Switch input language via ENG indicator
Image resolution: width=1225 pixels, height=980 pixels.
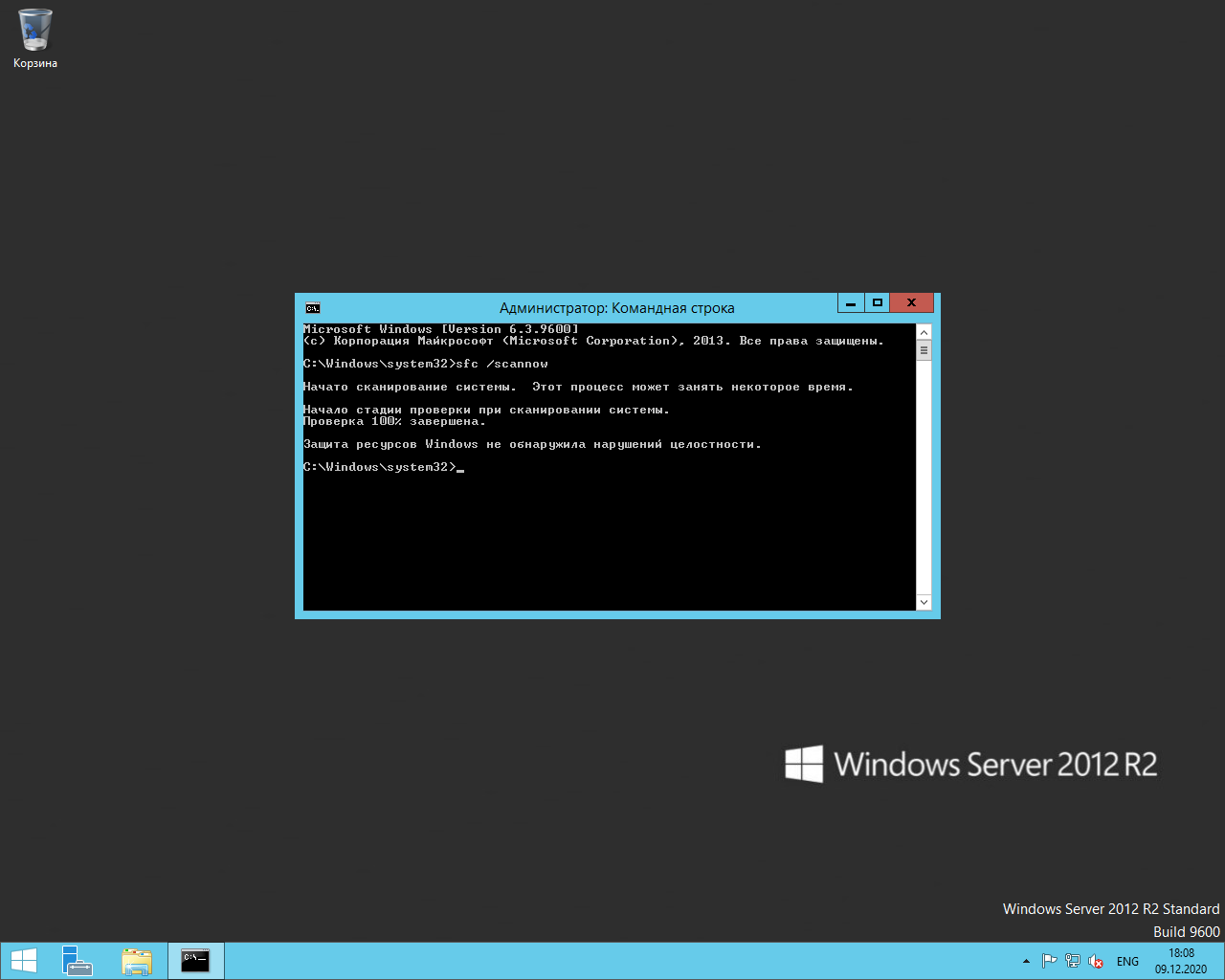1127,962
